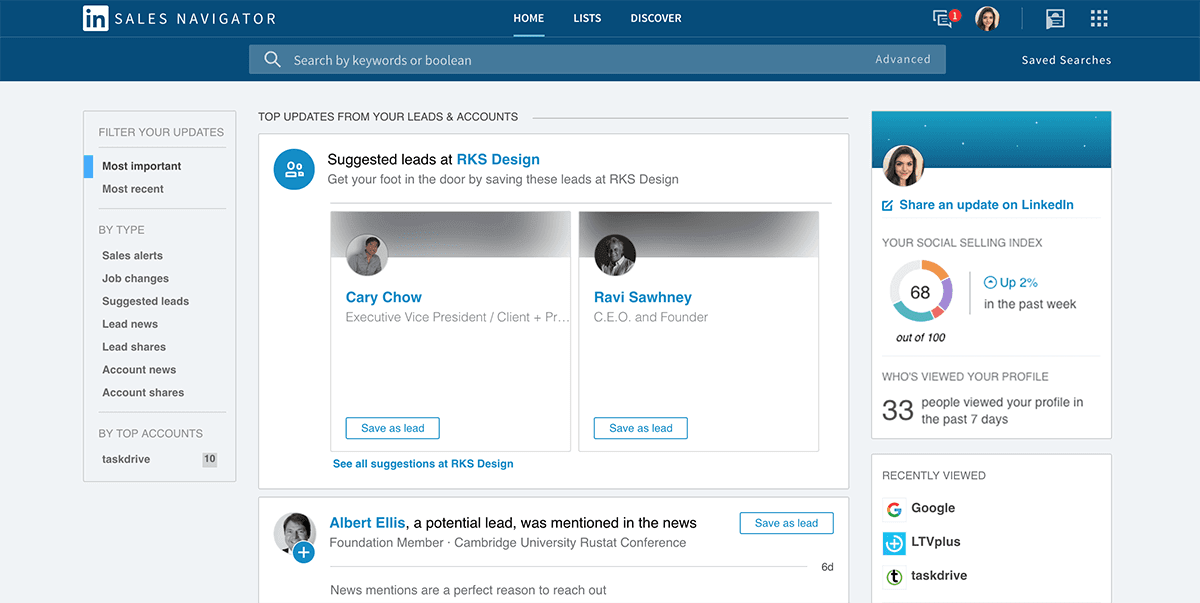1200x603 pixels.
Task: Save Cary Chow as lead
Action: [x=393, y=428]
